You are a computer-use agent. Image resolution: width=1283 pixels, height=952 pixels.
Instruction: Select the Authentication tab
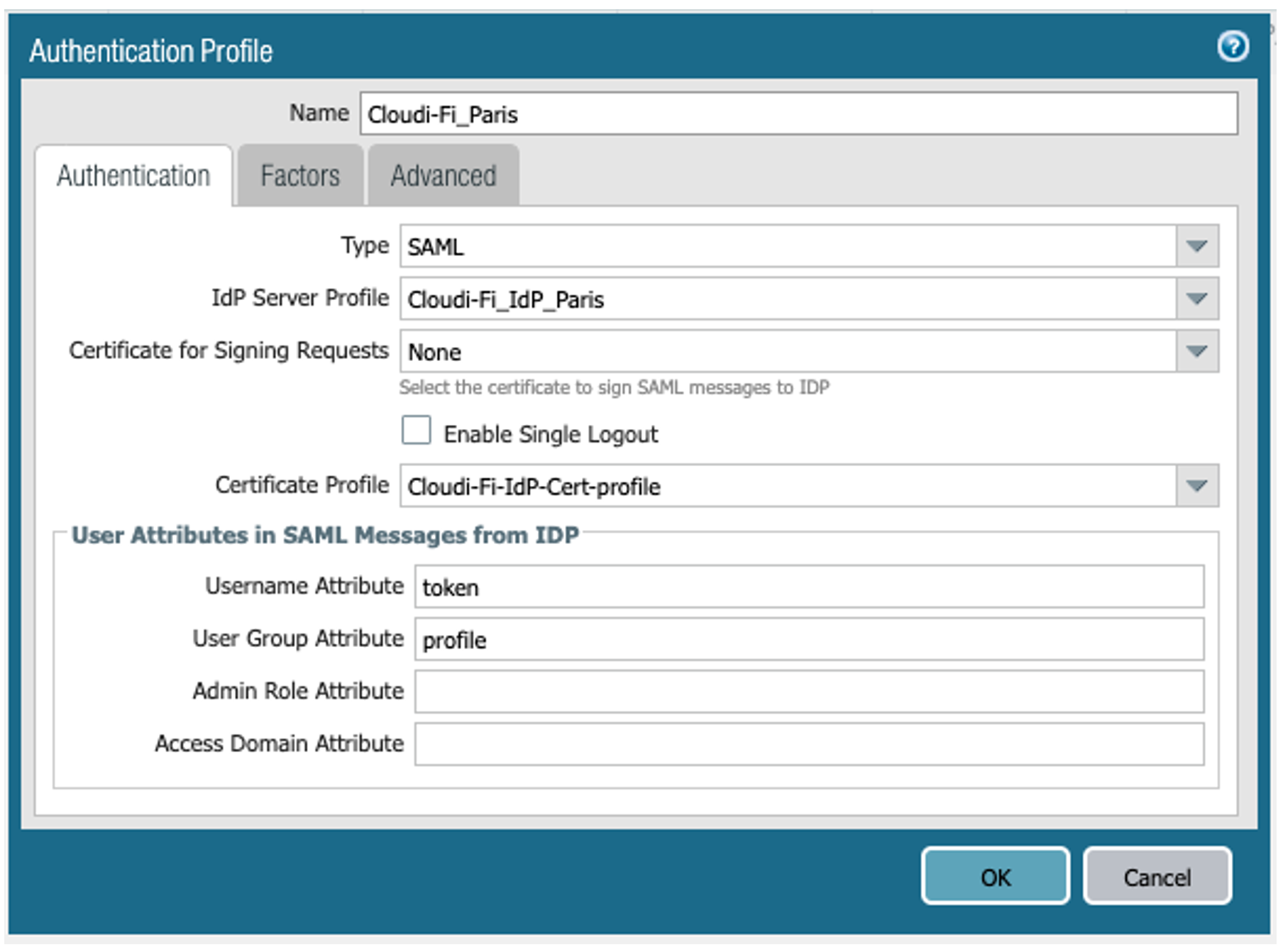pos(134,175)
